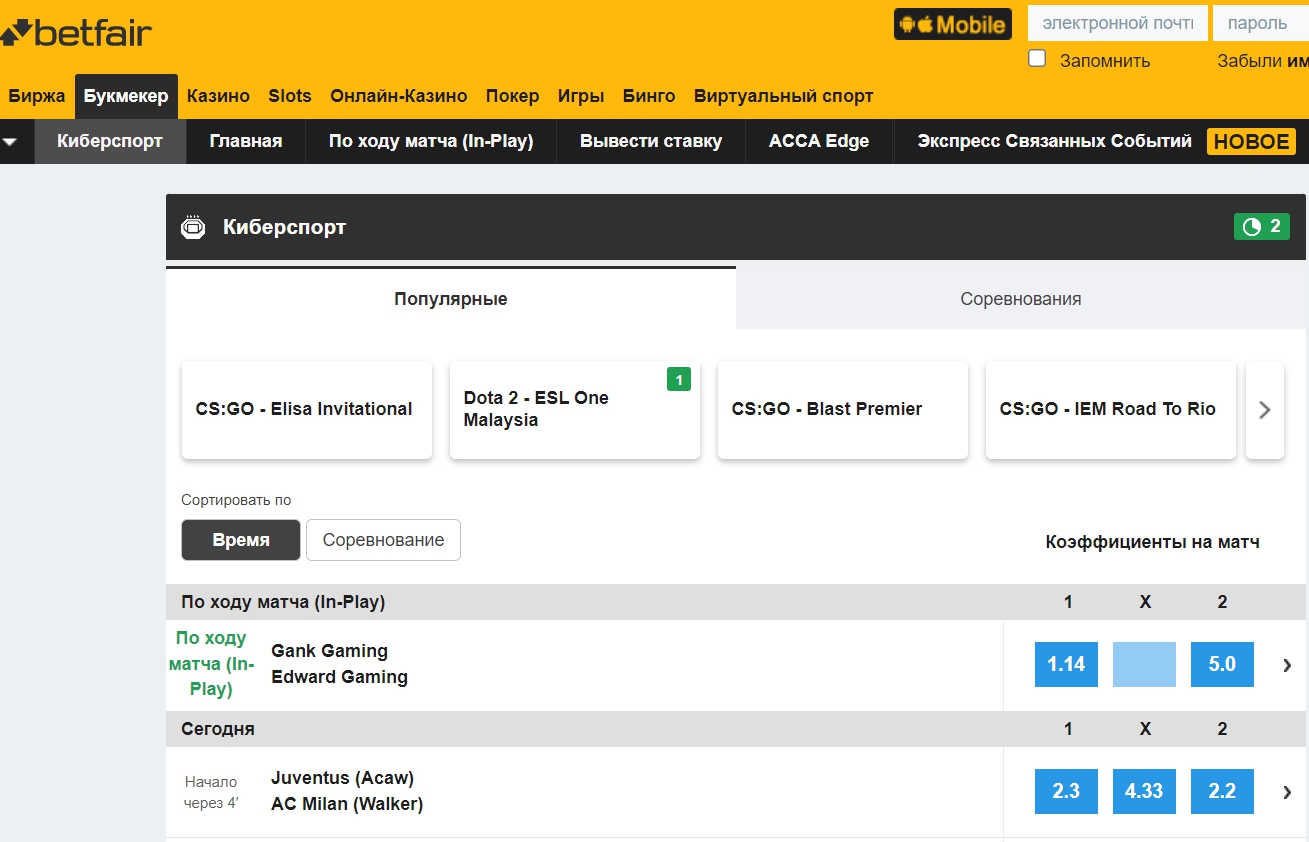Open the Mobile apps badge

click(952, 24)
